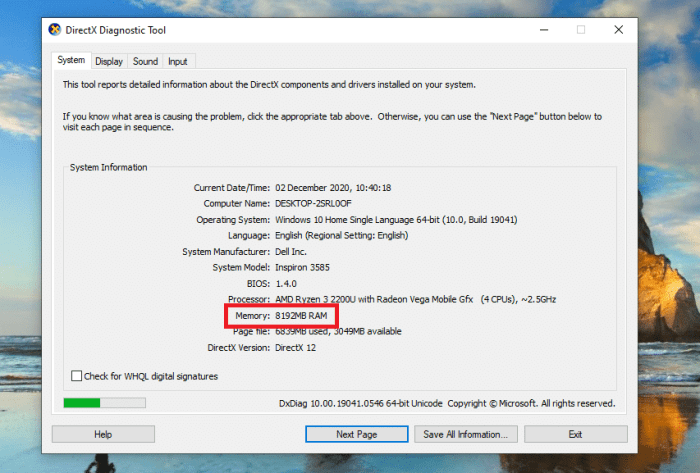Click the date value '02 December 2020, 10:40:18'

pos(333,188)
